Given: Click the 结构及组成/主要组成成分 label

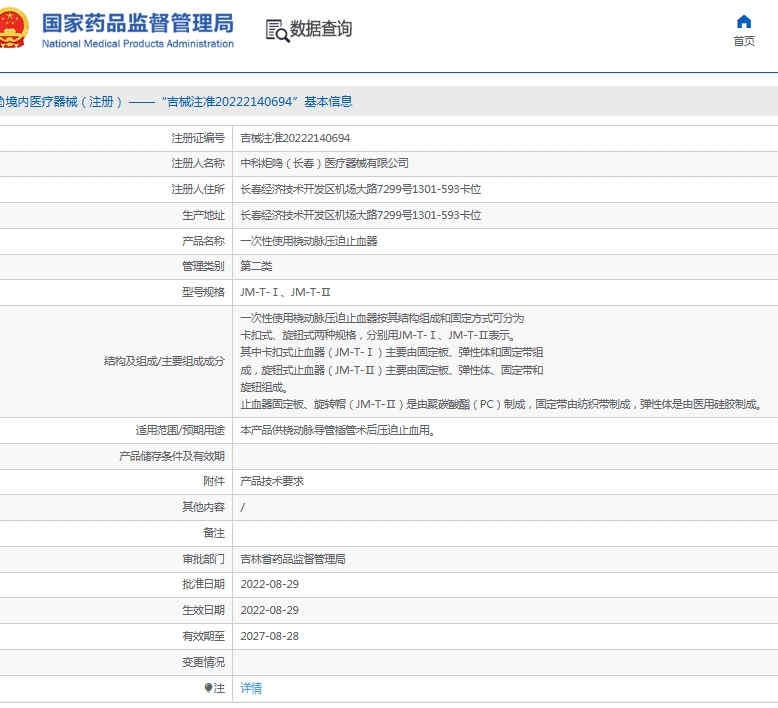Looking at the screenshot, I should click(x=164, y=361).
